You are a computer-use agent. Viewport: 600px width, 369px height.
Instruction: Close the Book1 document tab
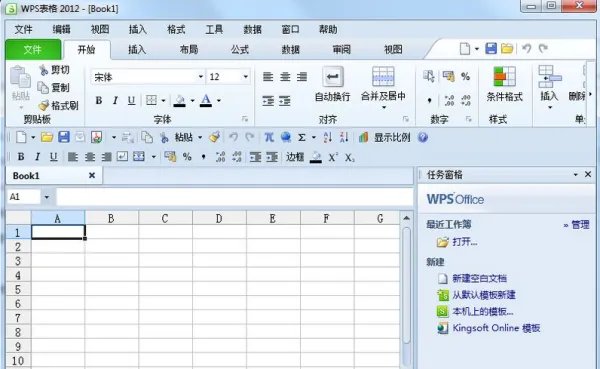click(92, 175)
